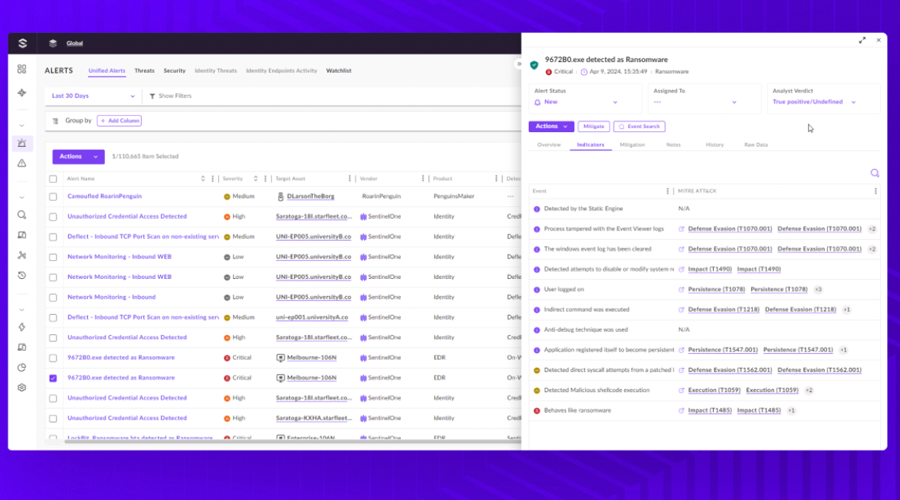The height and width of the screenshot is (500, 900).
Task: Toggle the select-all checkbox in table header
Action: coord(53,179)
